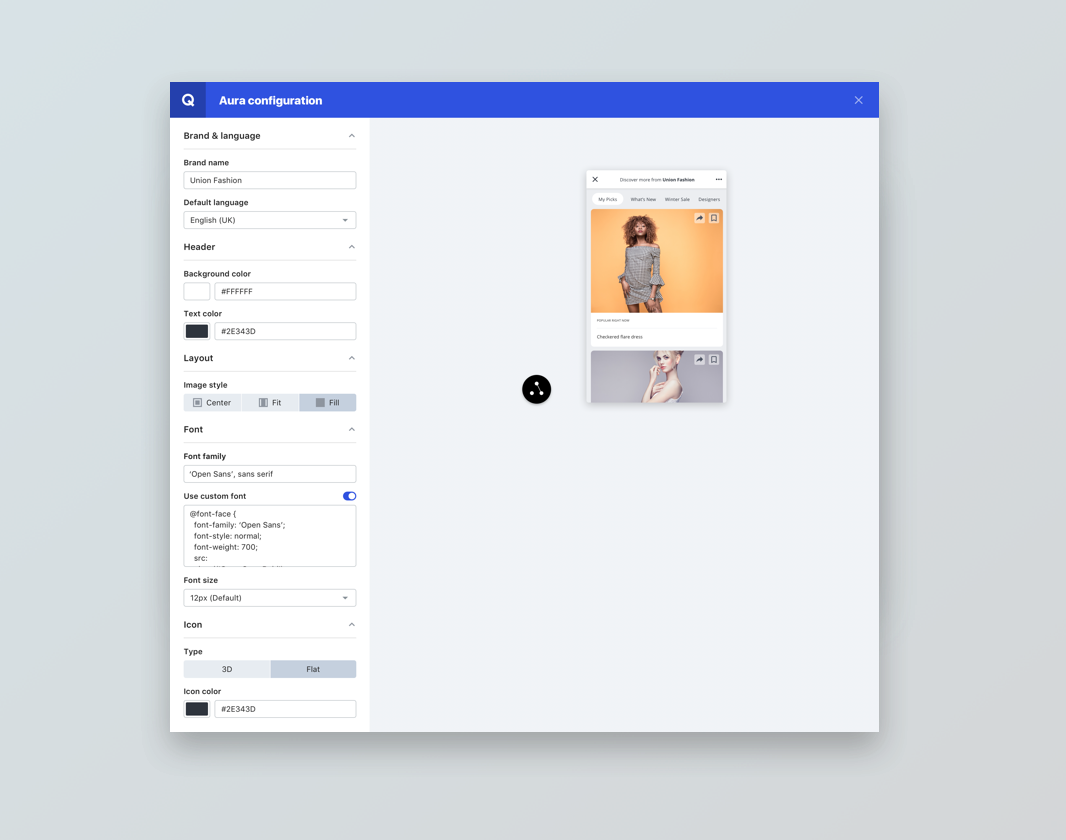Viewport: 1066px width, 840px height.
Task: Close the Aura configuration dialog
Action: click(x=858, y=100)
